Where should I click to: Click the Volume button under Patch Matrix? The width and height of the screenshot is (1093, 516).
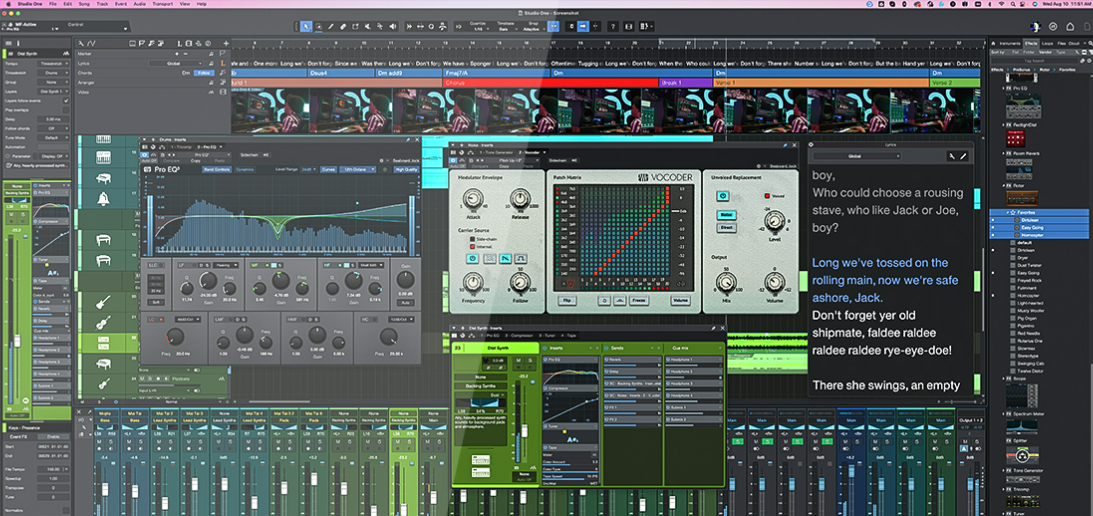click(x=680, y=301)
